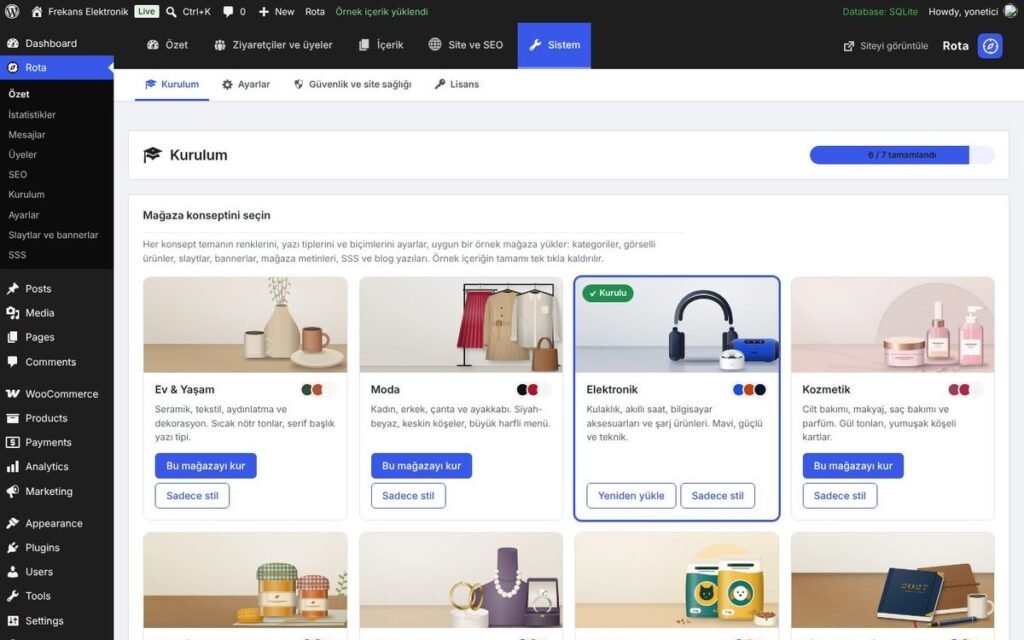Click Sadece stil under Moda
This screenshot has height=640, width=1024.
click(x=408, y=496)
